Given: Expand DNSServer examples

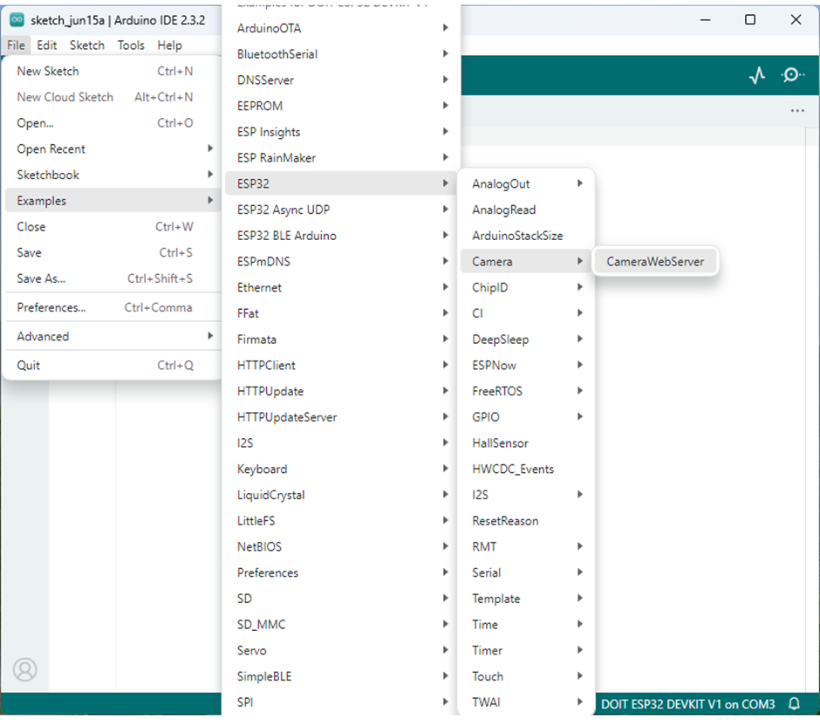Looking at the screenshot, I should pyautogui.click(x=341, y=80).
